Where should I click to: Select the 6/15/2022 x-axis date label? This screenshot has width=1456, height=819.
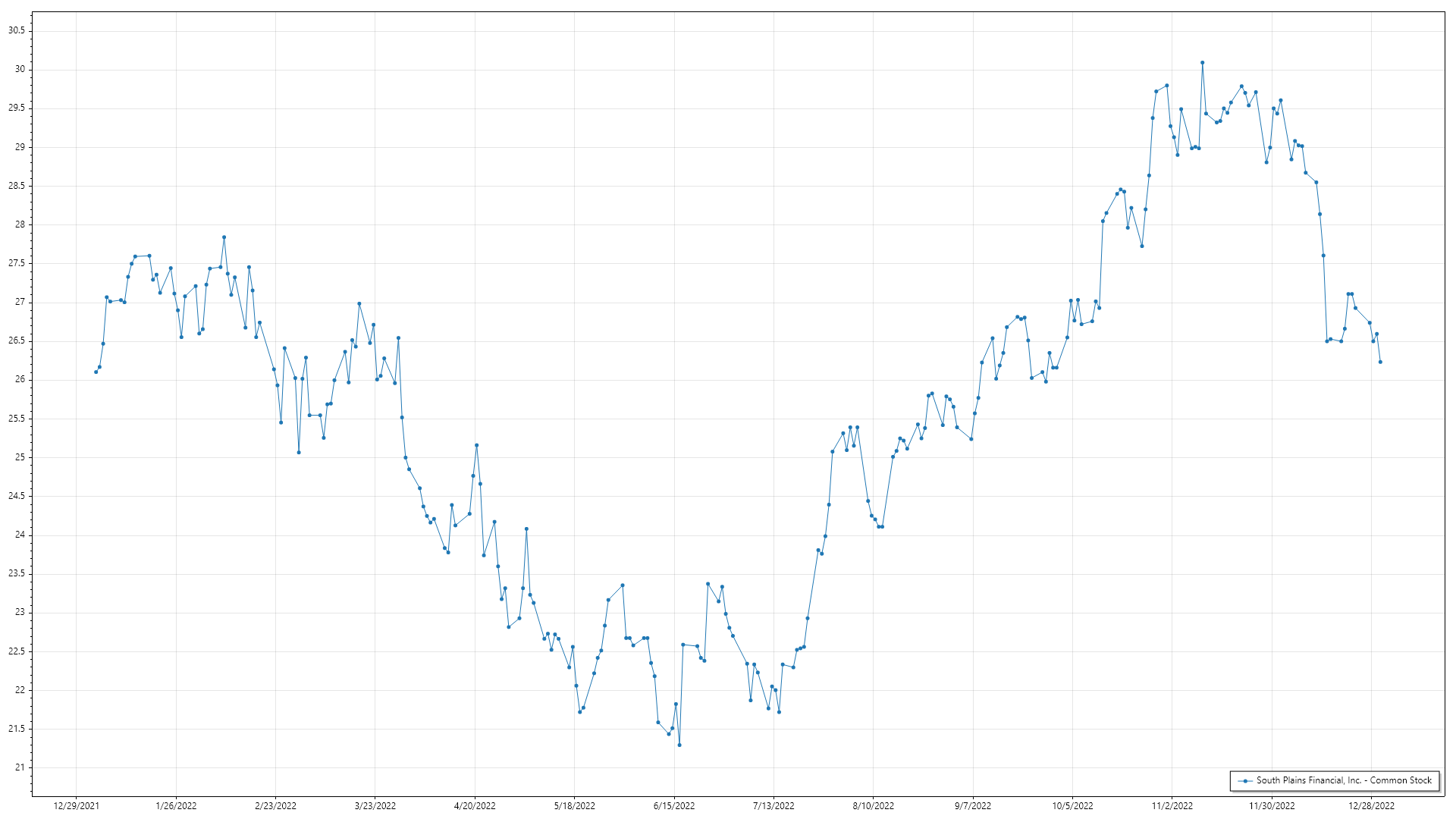tap(674, 805)
